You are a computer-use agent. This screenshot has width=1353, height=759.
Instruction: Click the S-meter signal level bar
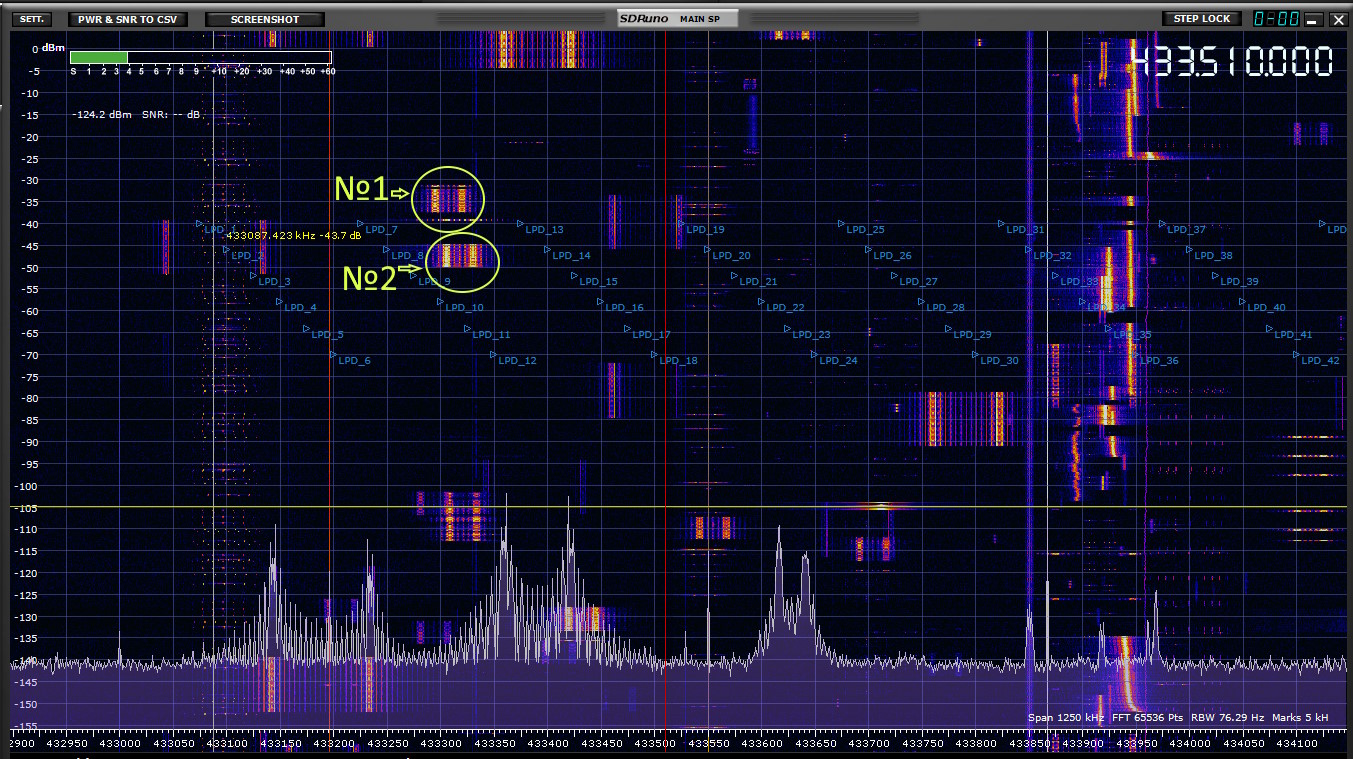click(200, 57)
